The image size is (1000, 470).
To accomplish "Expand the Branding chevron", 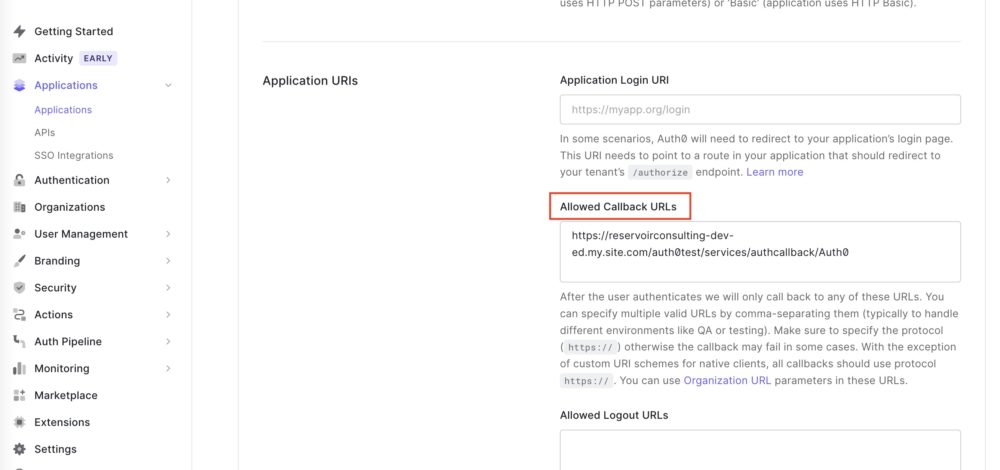I will tap(168, 261).
